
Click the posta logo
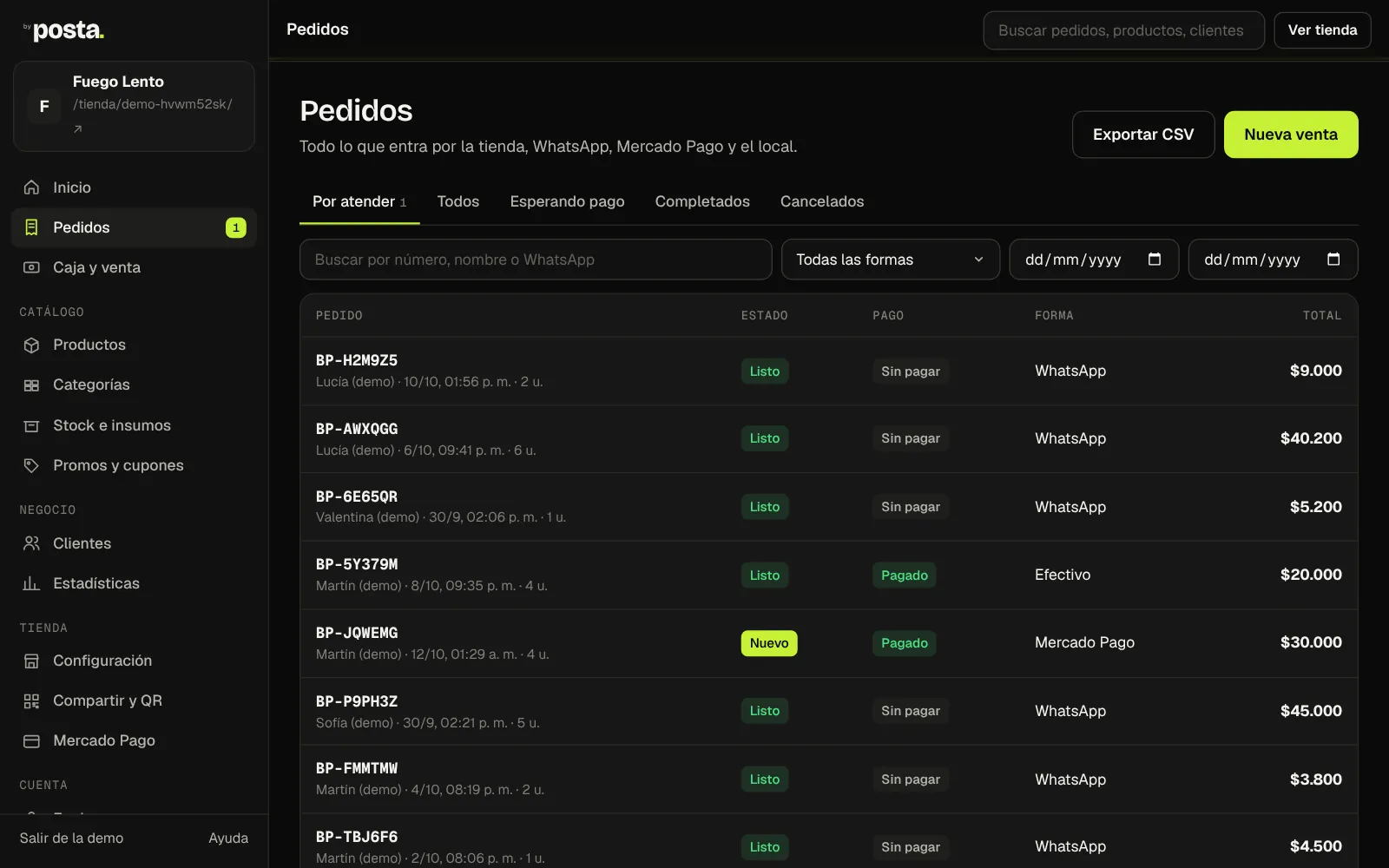pyautogui.click(x=63, y=30)
